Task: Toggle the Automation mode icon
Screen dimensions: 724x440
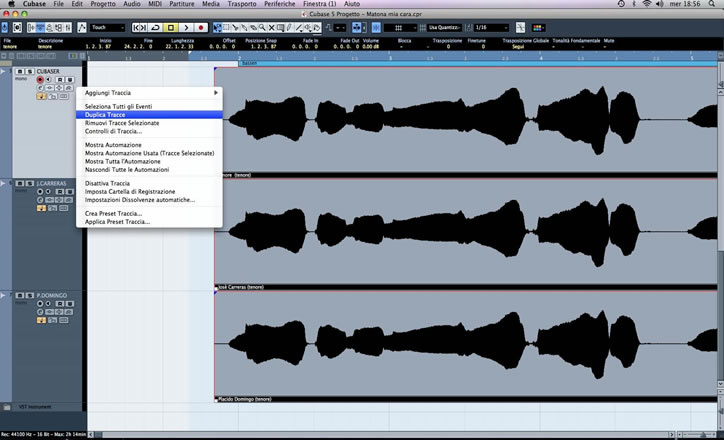Action: pos(82,28)
